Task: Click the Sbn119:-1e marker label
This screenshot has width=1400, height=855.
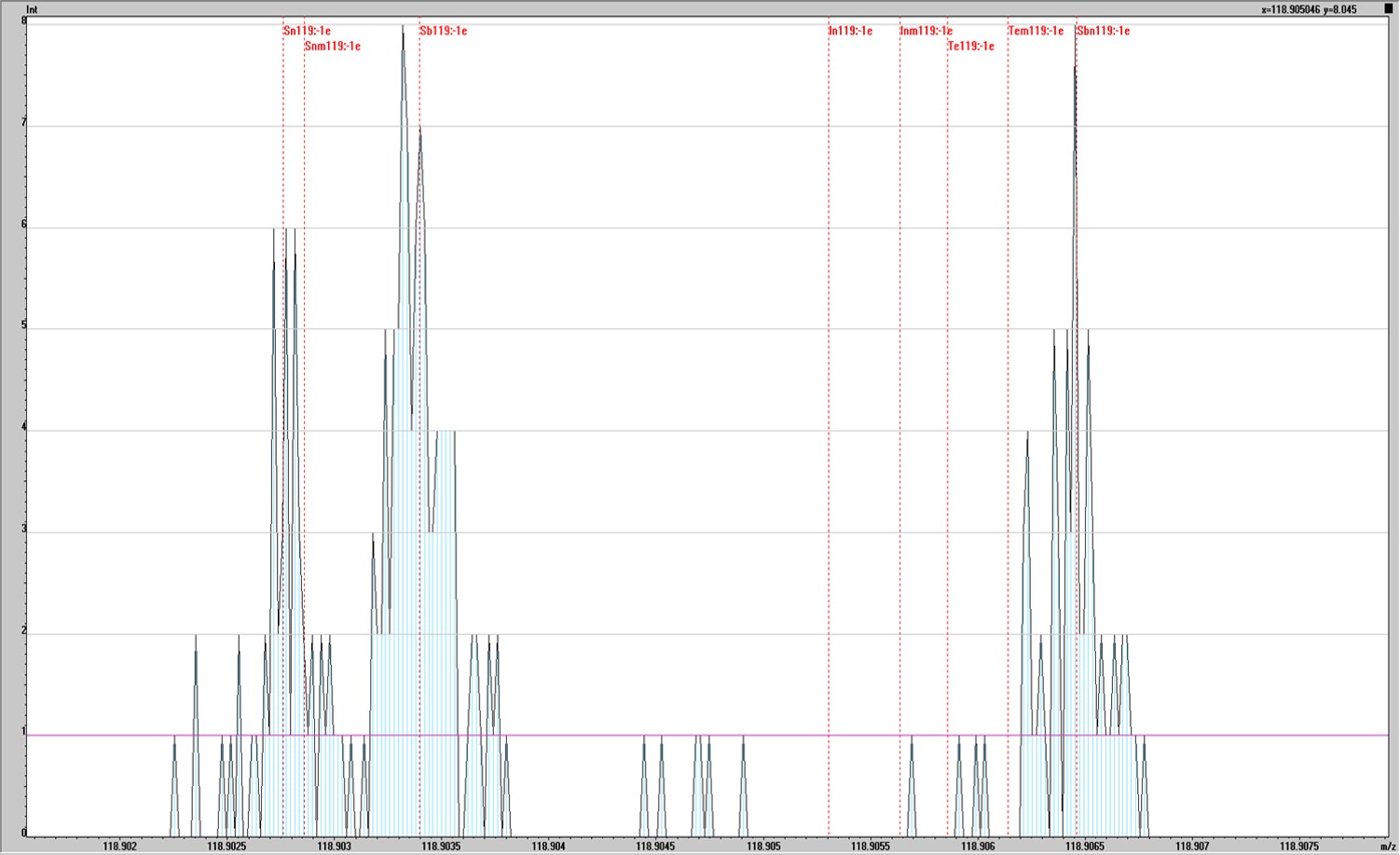Action: [1103, 31]
